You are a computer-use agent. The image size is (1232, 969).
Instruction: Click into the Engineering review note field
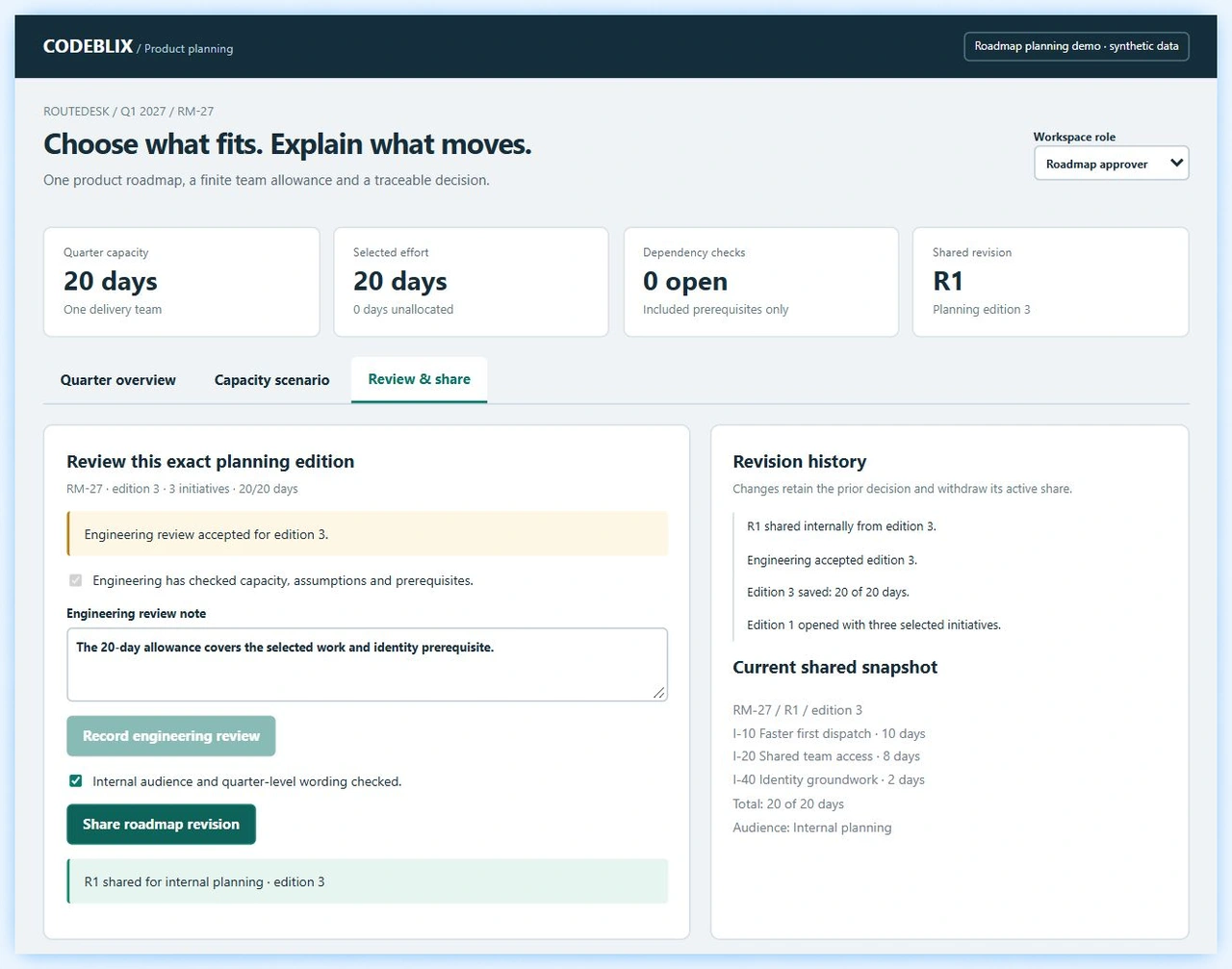pyautogui.click(x=367, y=665)
